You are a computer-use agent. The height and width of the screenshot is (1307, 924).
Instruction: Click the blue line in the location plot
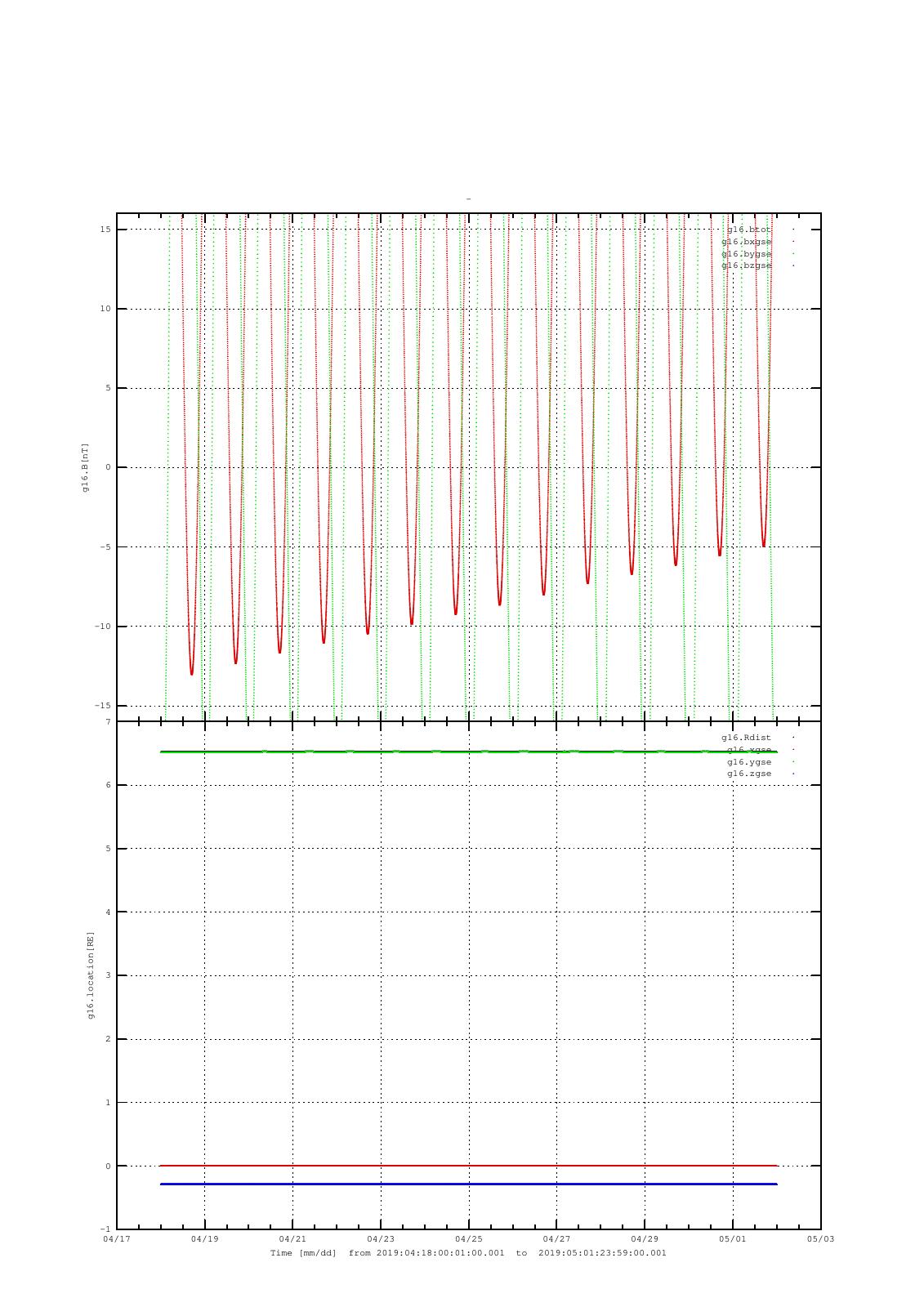tap(469, 1184)
